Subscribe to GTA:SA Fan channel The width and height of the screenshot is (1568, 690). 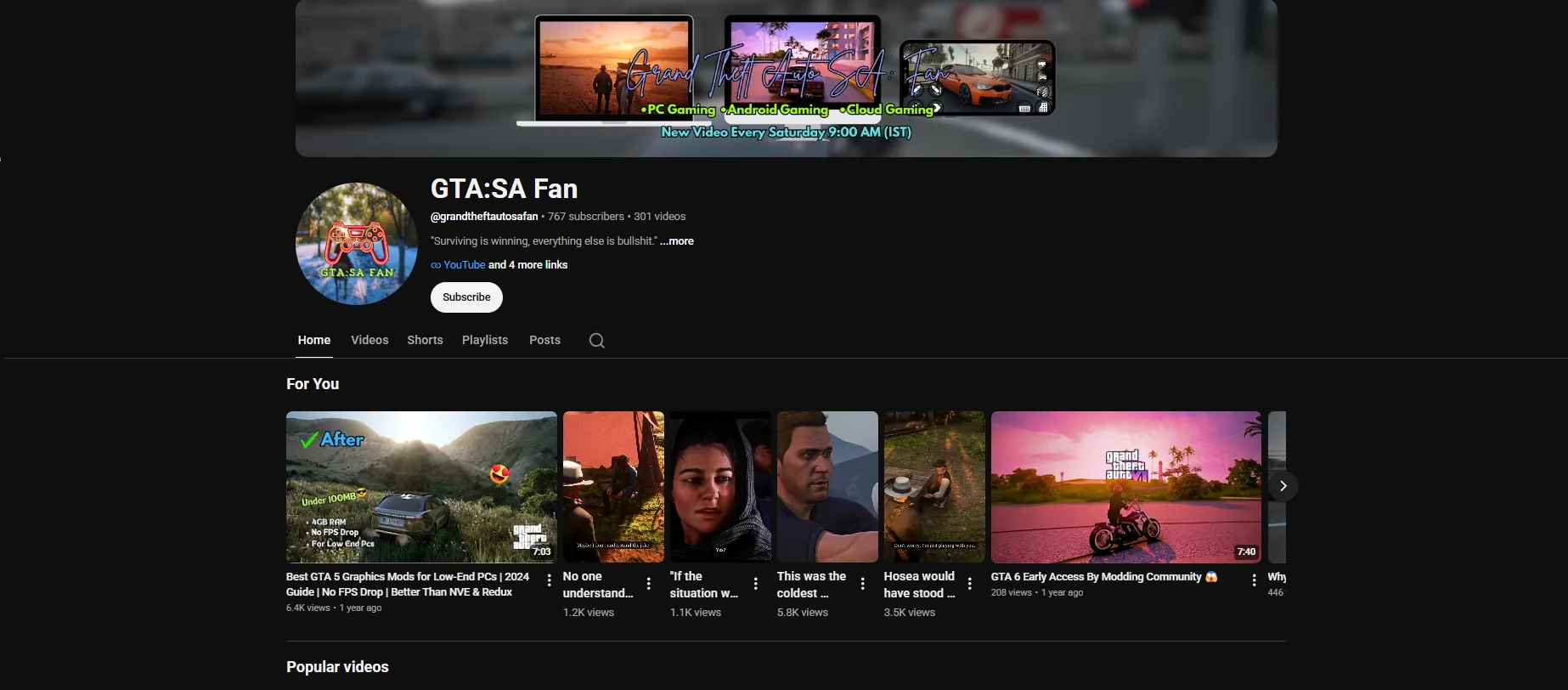466,297
